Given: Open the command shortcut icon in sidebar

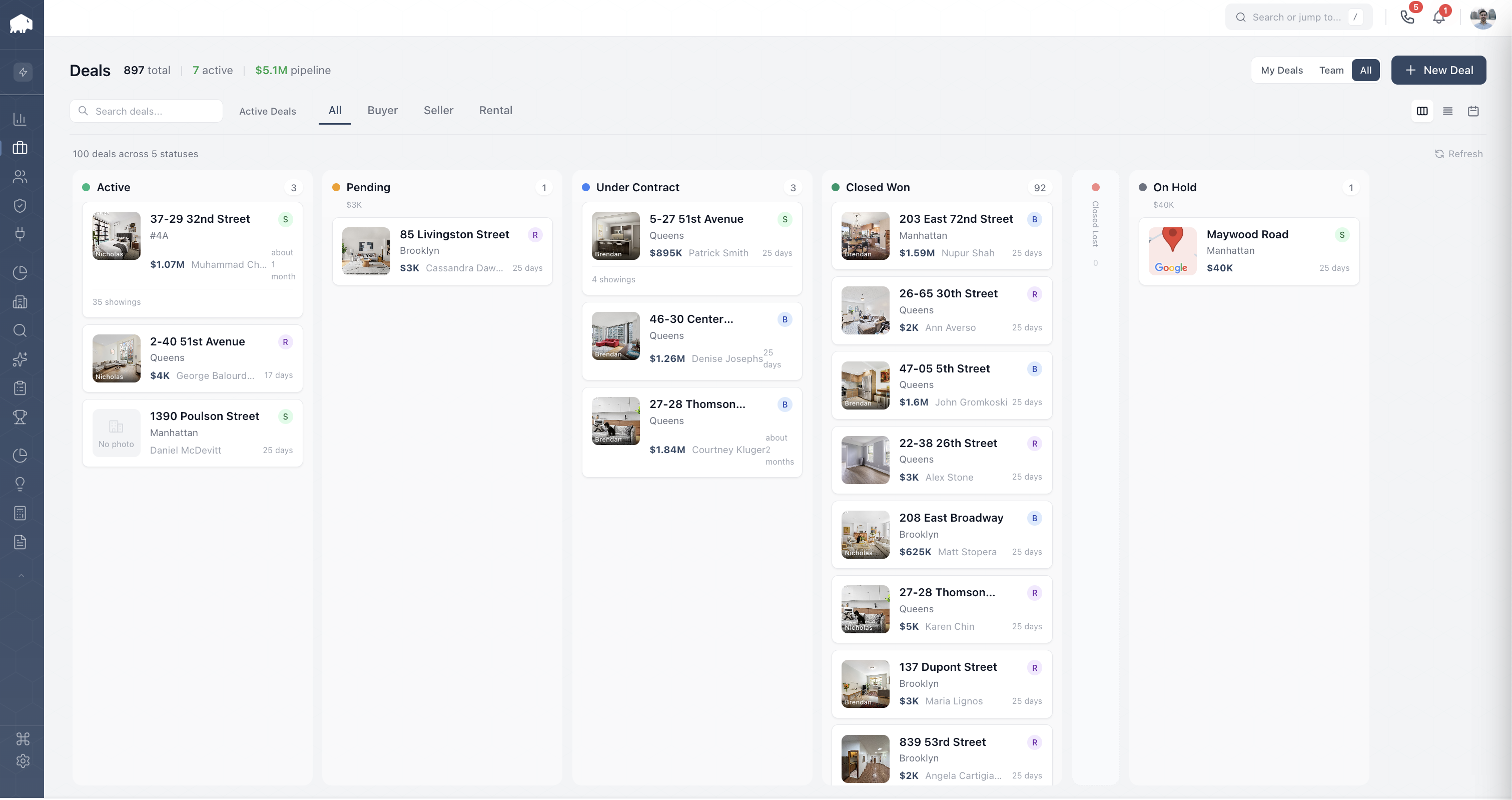Looking at the screenshot, I should [x=23, y=738].
